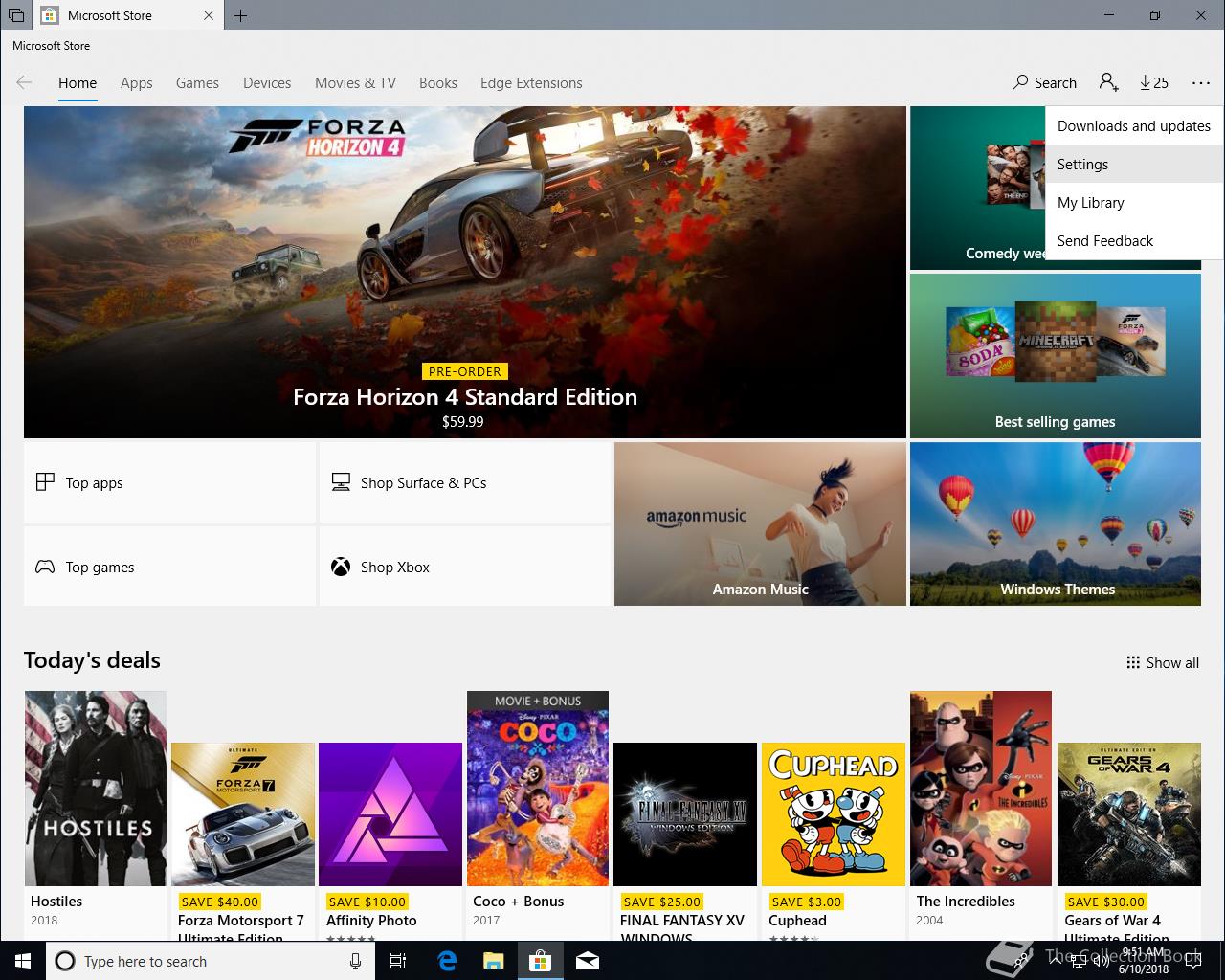Viewport: 1225px width, 980px height.
Task: Click the Cuphead title text
Action: click(x=797, y=921)
